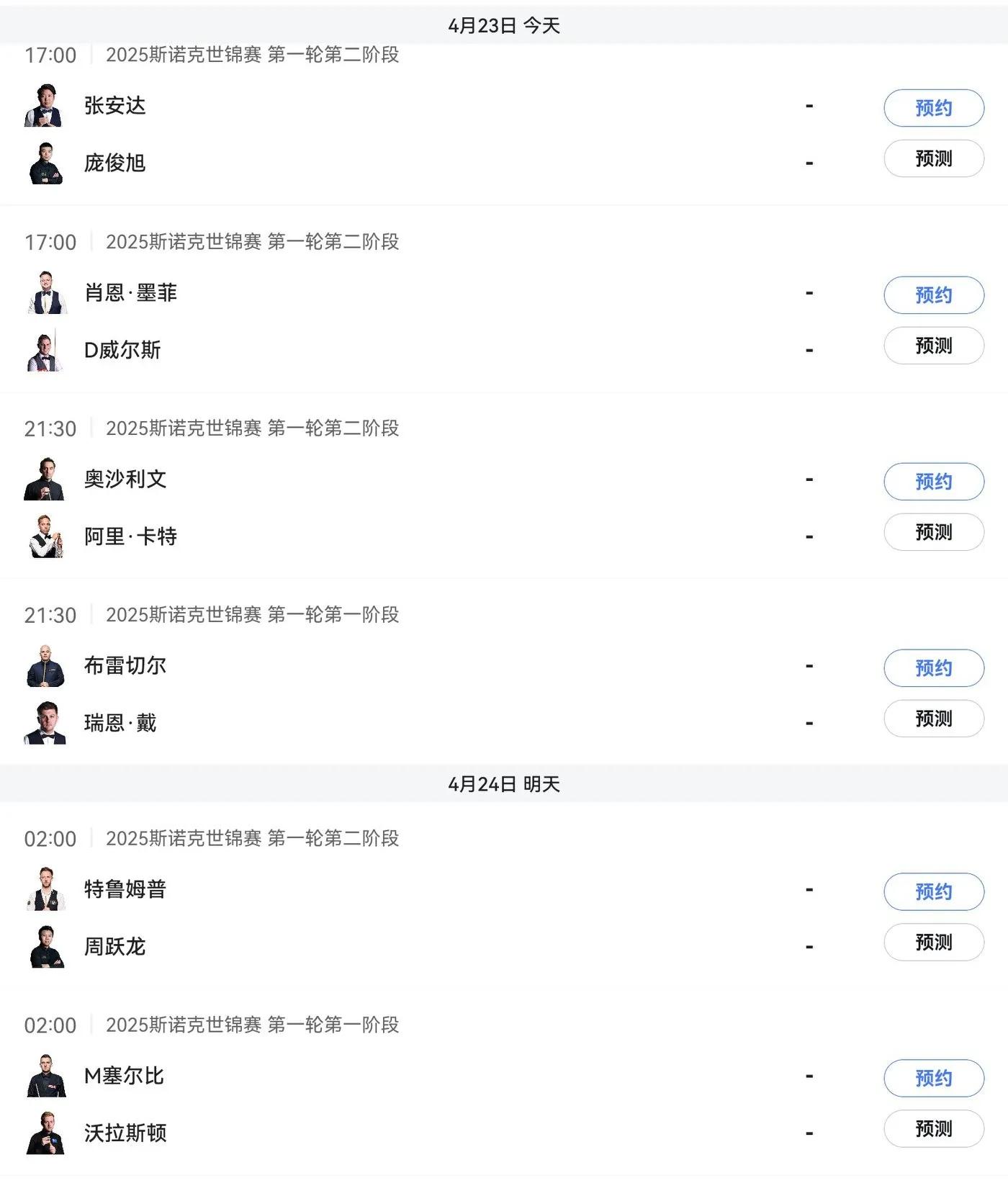1008x1183 pixels.
Task: Click 瑞恩·戴's player avatar
Action: tap(45, 722)
